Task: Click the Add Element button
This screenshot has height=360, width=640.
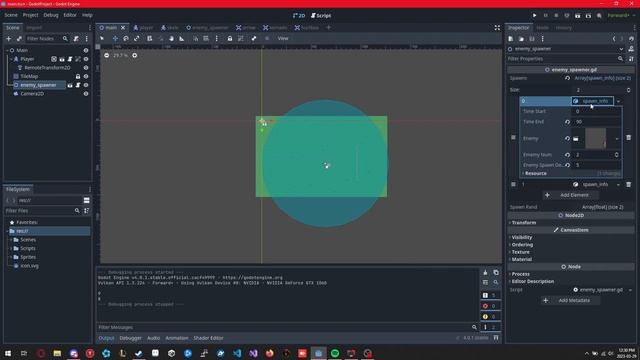Action: coord(571,195)
